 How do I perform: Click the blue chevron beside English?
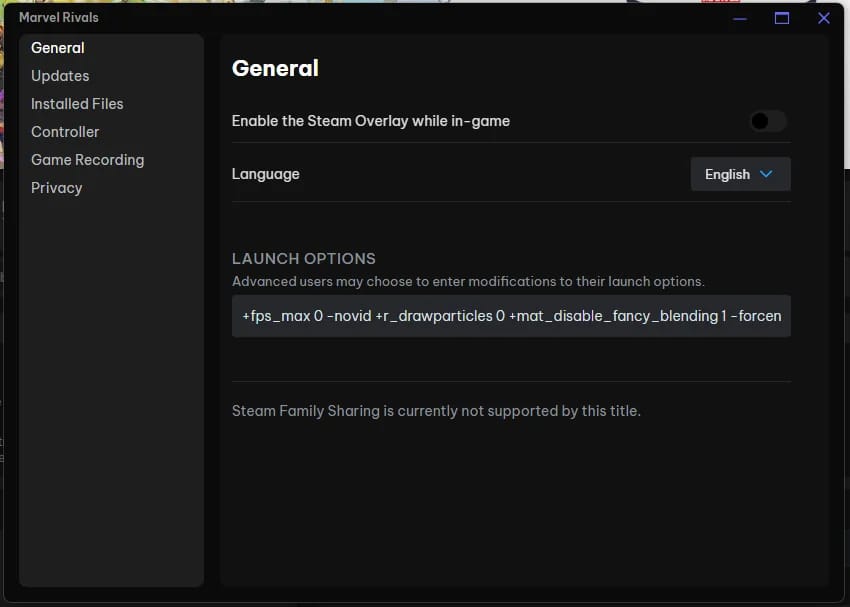coord(766,174)
